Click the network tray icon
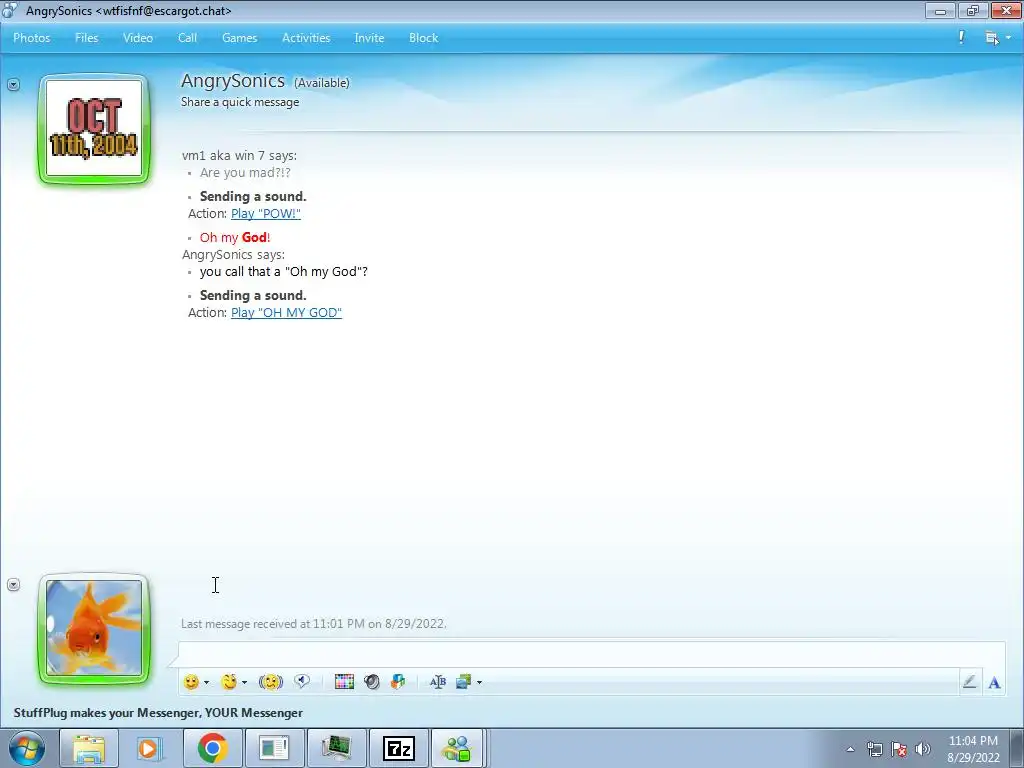Viewport: 1024px width, 768px height. tap(874, 749)
